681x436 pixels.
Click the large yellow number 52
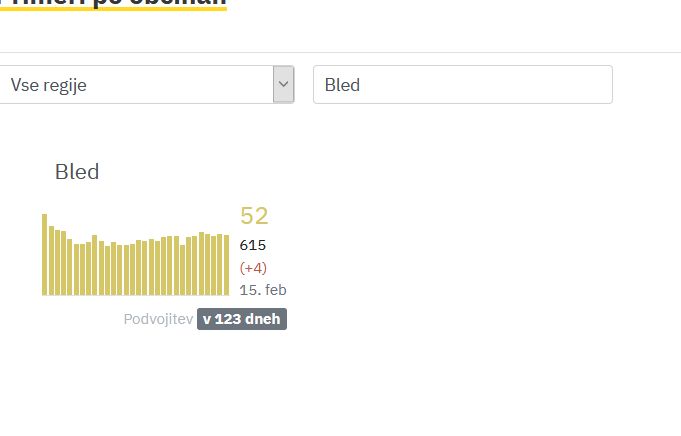pos(254,216)
